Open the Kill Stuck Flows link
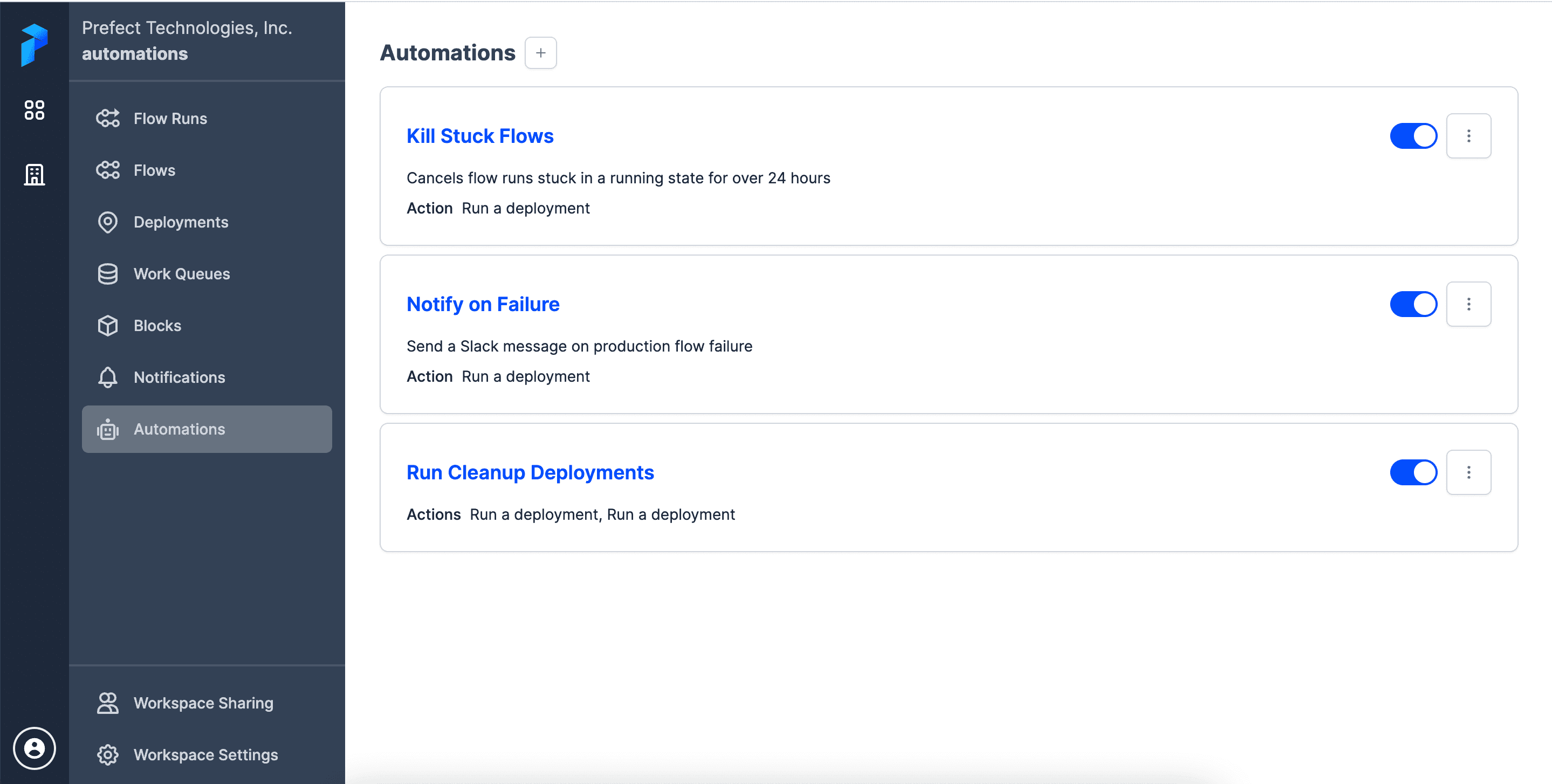The width and height of the screenshot is (1552, 784). click(479, 136)
